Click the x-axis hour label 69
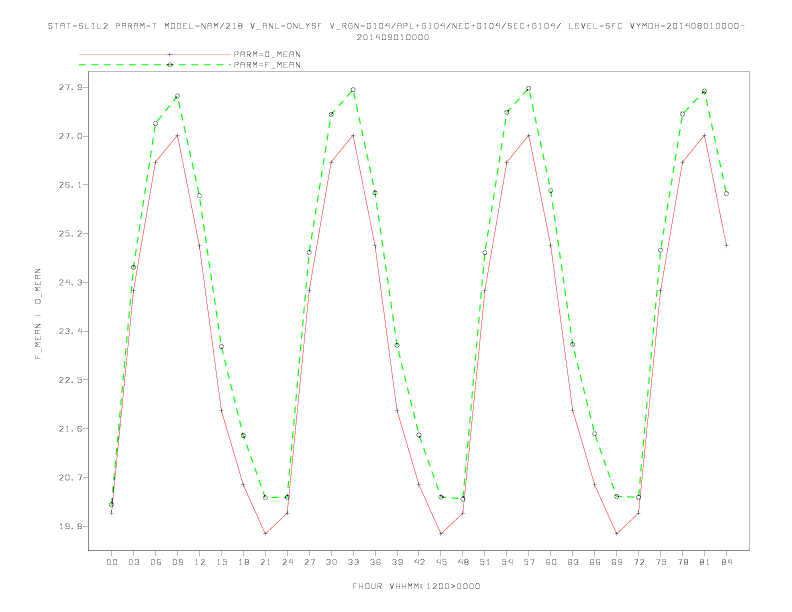Viewport: 792px width, 612px height. [x=617, y=562]
